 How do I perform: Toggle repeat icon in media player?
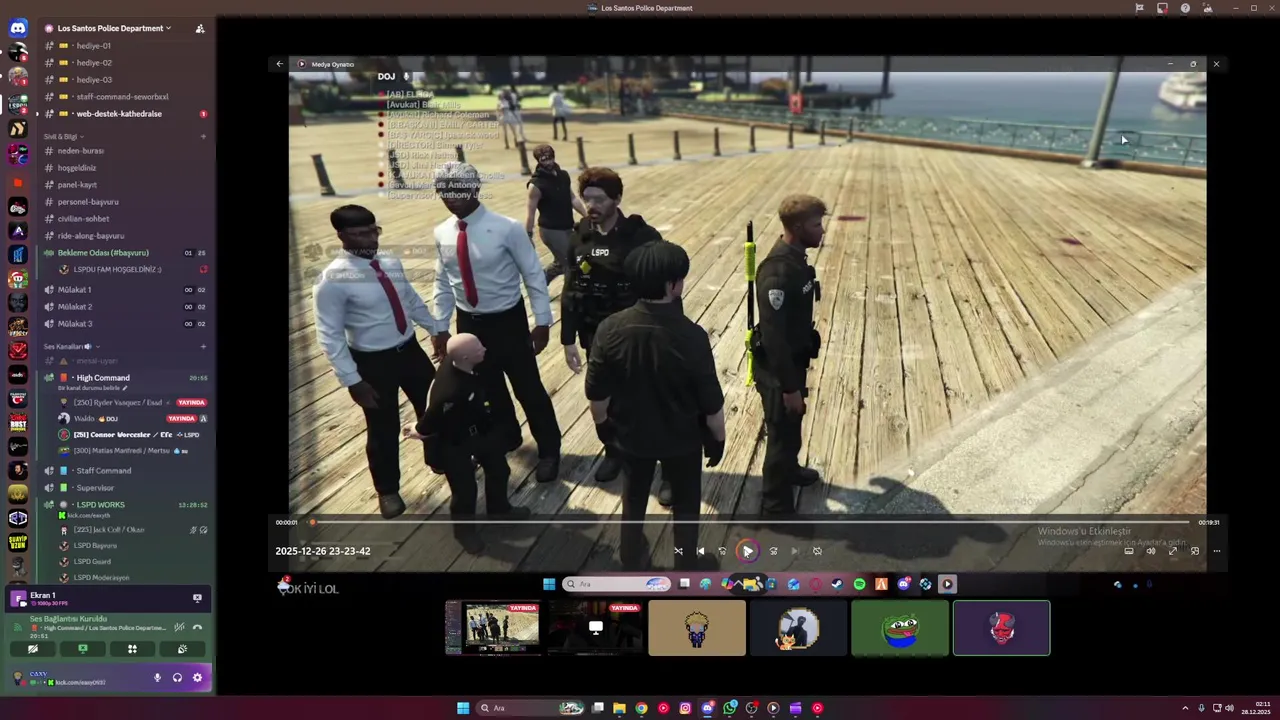point(817,551)
